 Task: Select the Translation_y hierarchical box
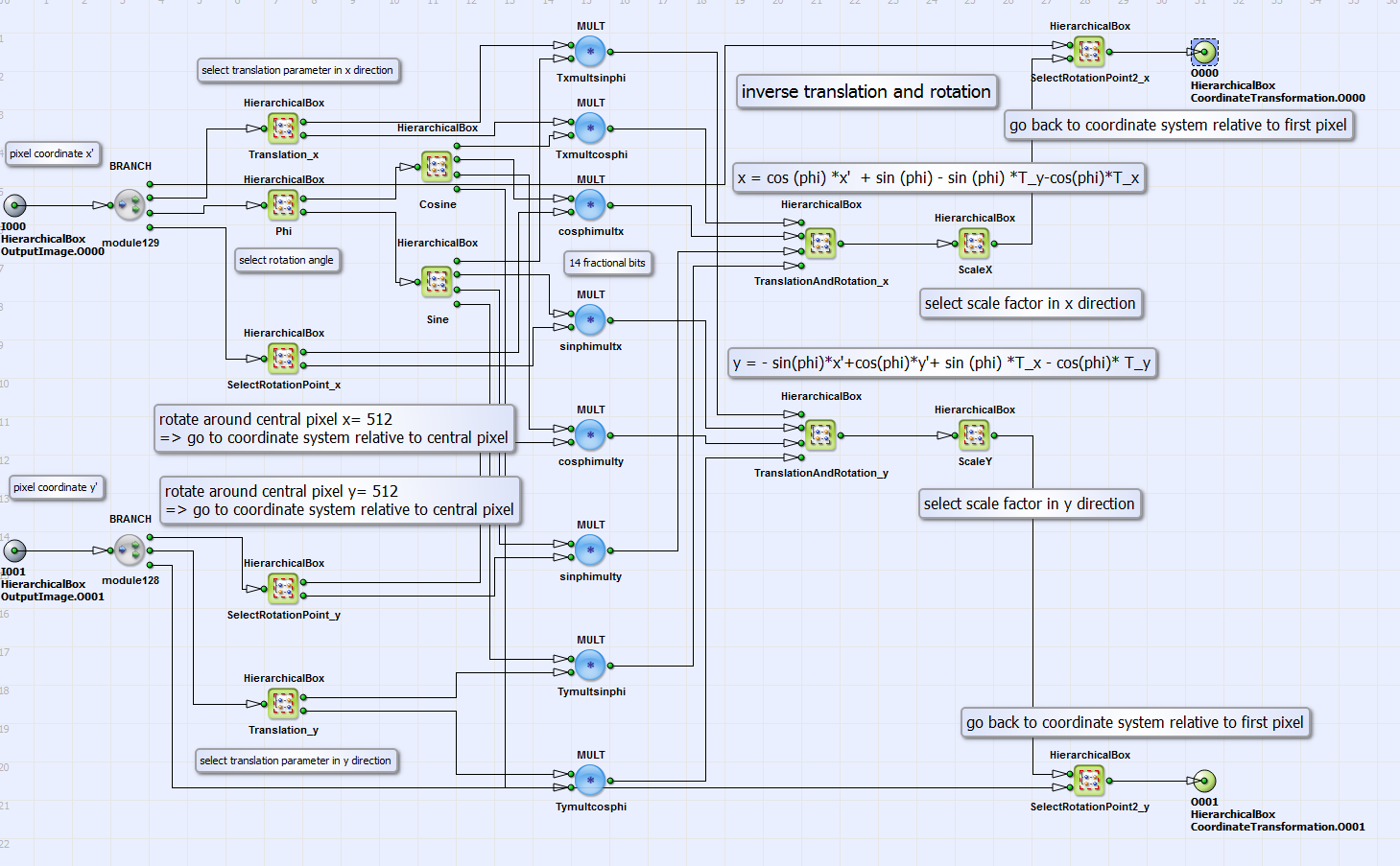coord(283,703)
